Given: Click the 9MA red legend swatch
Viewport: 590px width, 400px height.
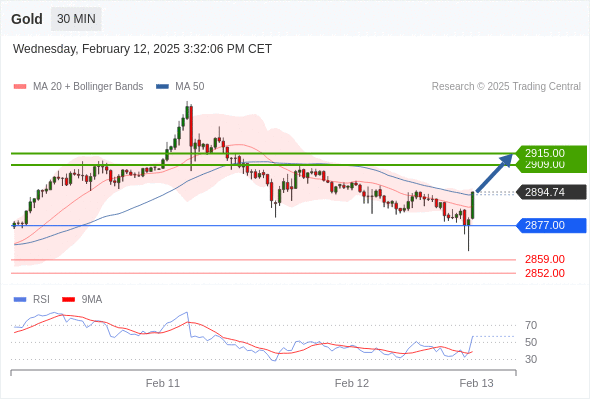Looking at the screenshot, I should tap(68, 300).
